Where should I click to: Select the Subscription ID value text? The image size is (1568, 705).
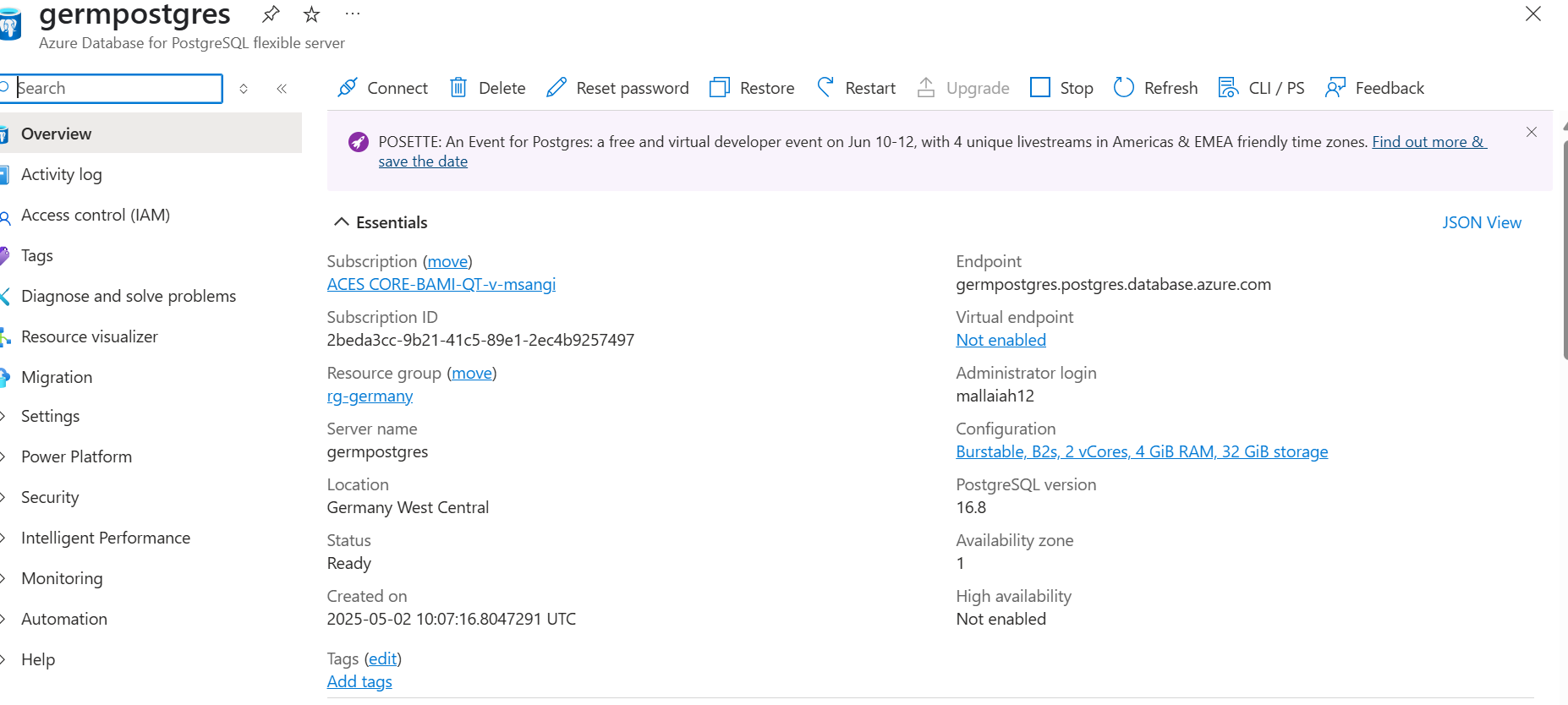click(480, 340)
